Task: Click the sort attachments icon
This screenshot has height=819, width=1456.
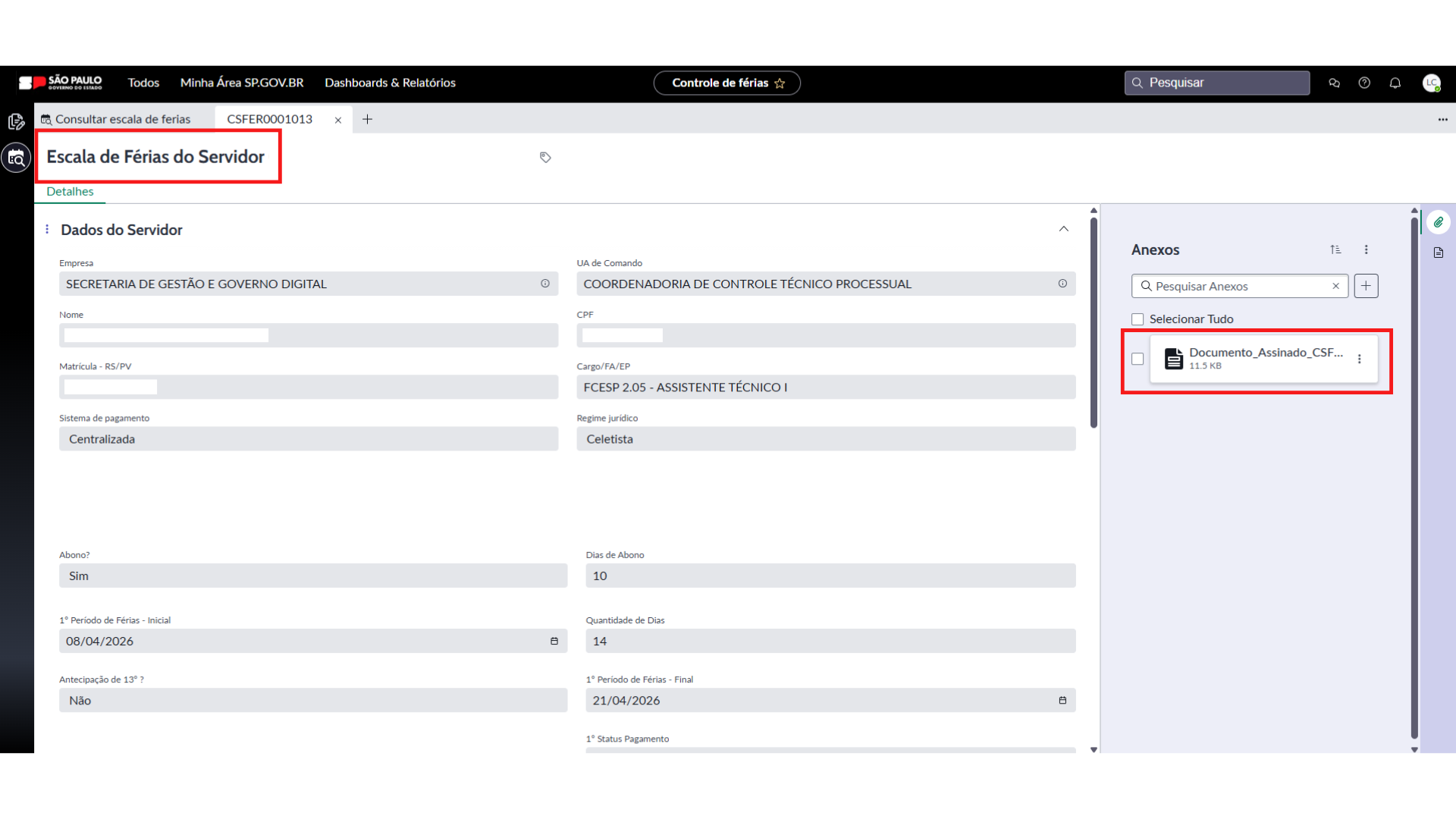Action: point(1335,249)
